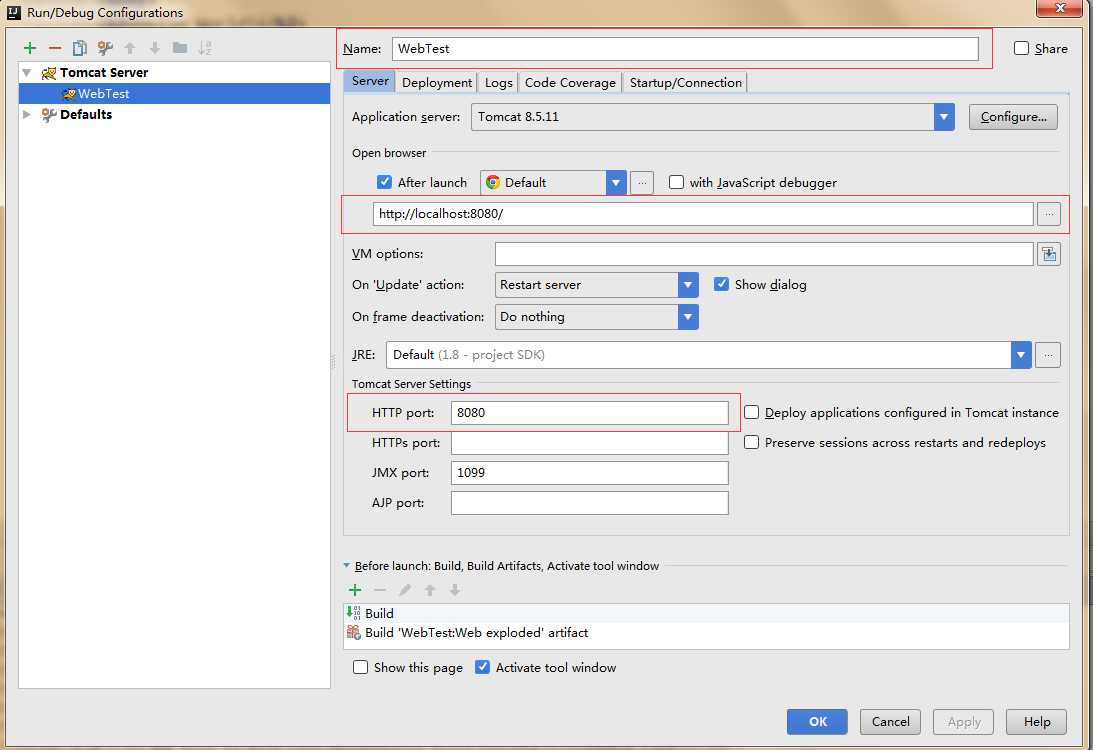Enable Preserve sessions across restarts
The width and height of the screenshot is (1093, 750).
(x=751, y=442)
